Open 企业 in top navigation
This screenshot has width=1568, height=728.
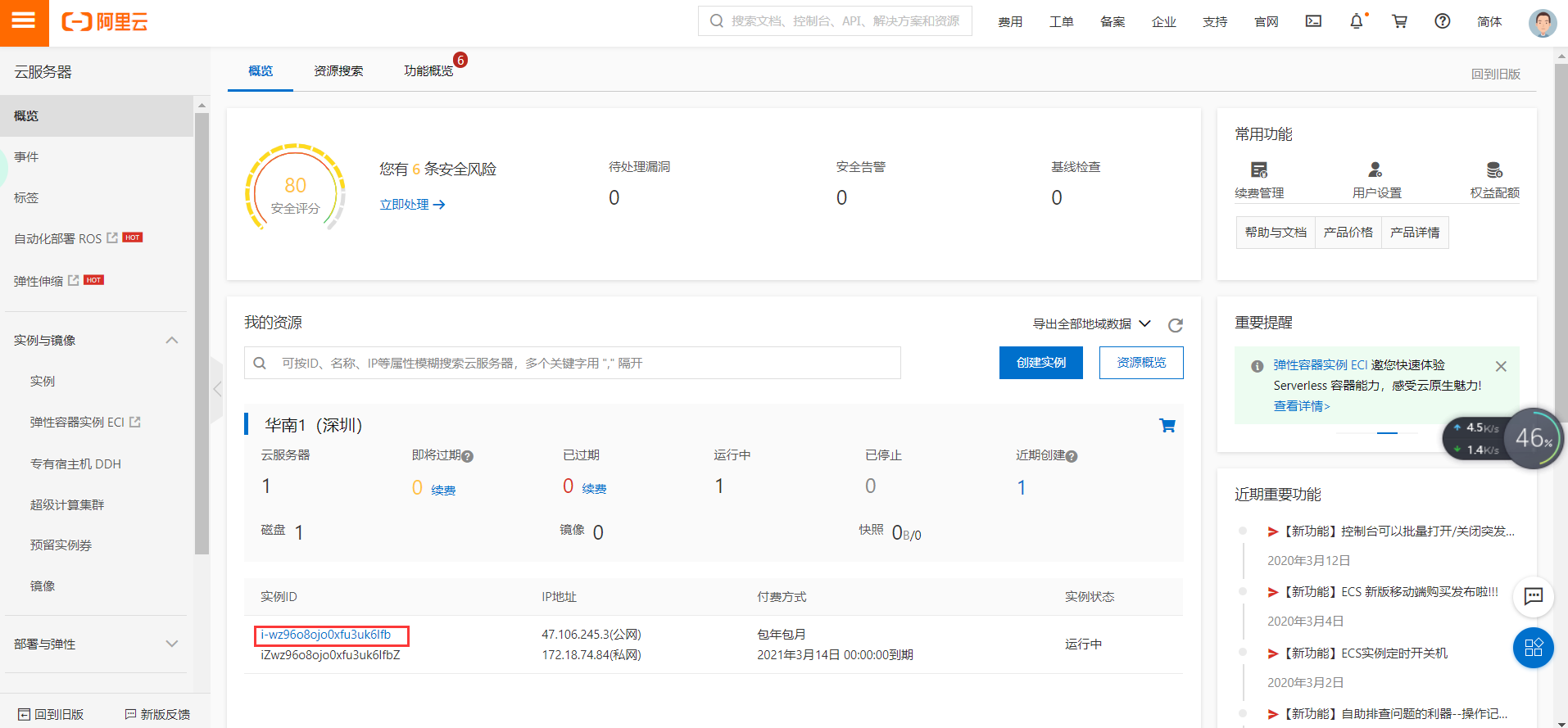[x=1164, y=22]
